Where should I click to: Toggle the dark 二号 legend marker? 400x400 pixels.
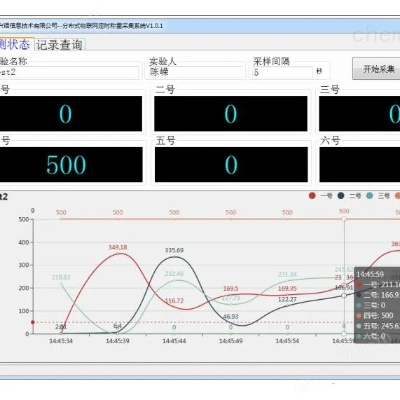341,196
